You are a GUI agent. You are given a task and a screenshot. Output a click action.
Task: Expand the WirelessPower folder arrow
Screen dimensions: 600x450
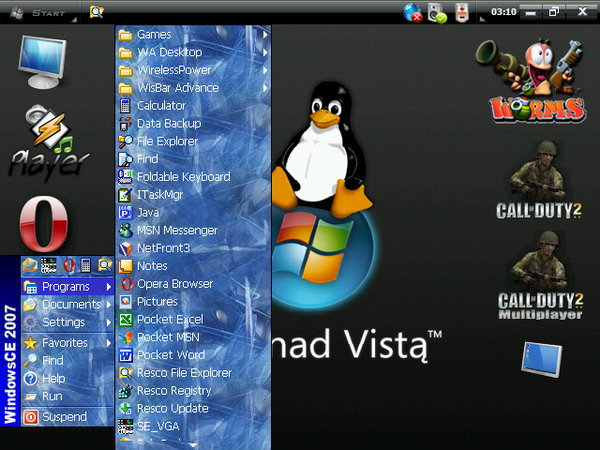[265, 70]
